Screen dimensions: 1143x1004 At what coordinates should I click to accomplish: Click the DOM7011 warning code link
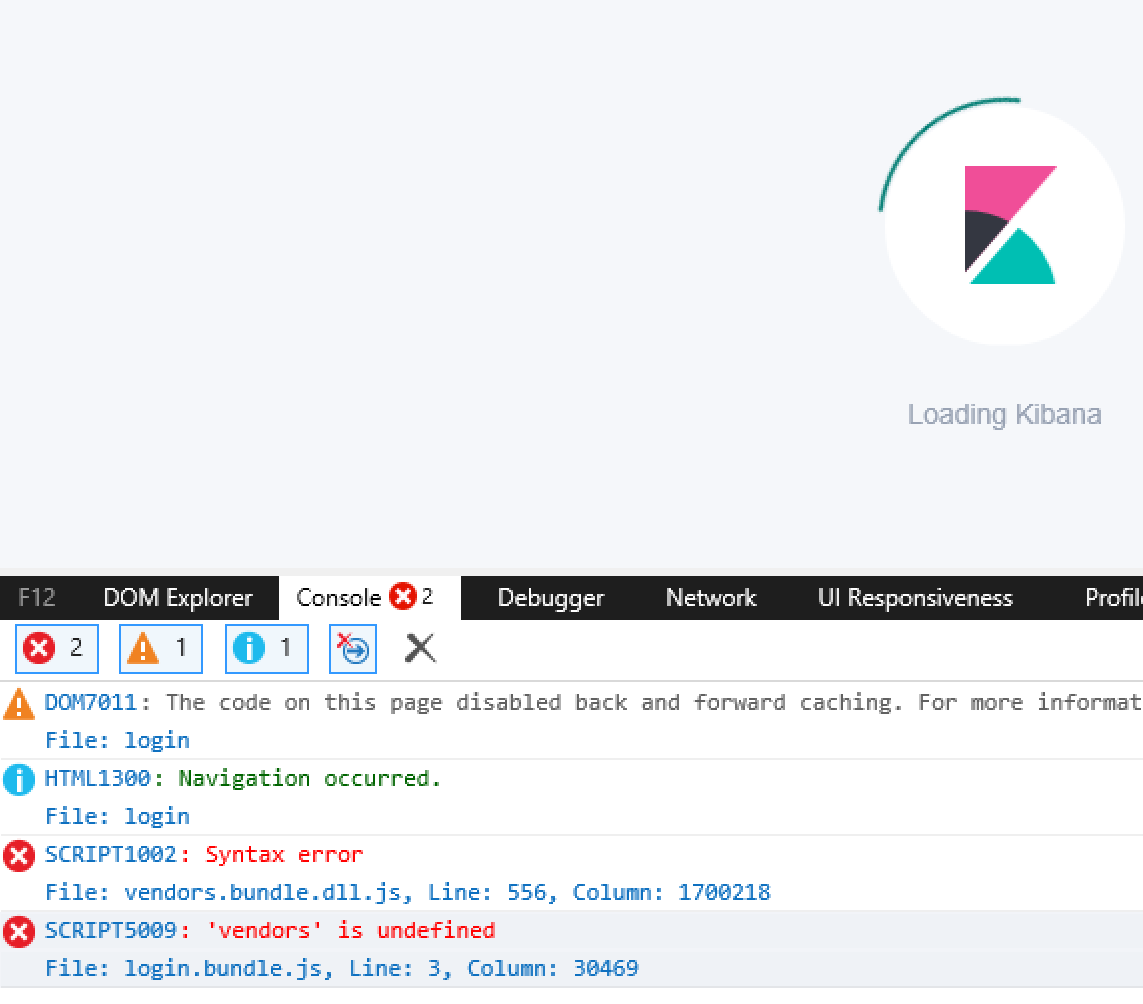click(90, 702)
